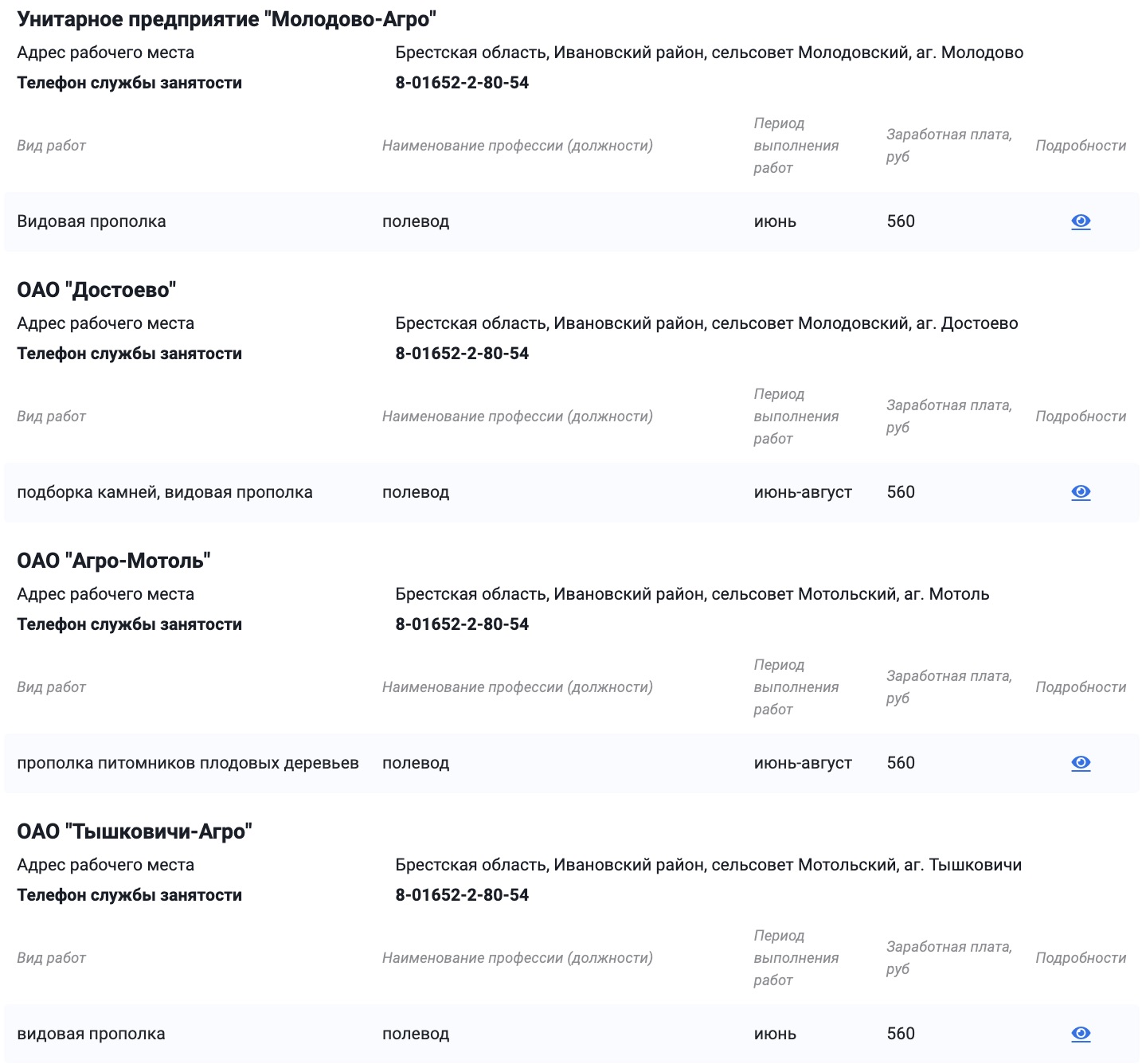Expand the Вид работ column header
The image size is (1142, 1064).
(x=51, y=146)
